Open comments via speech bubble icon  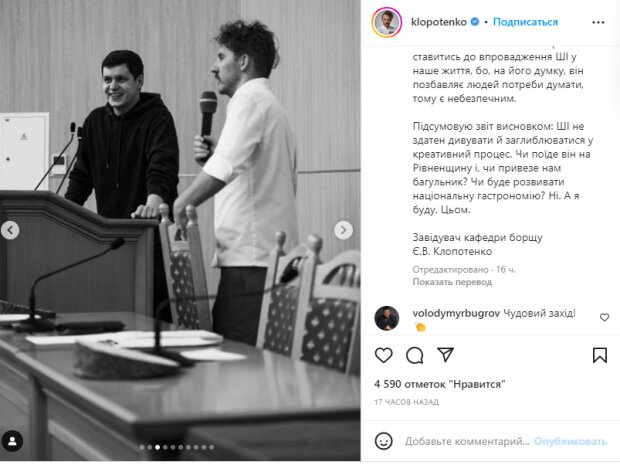[414, 355]
